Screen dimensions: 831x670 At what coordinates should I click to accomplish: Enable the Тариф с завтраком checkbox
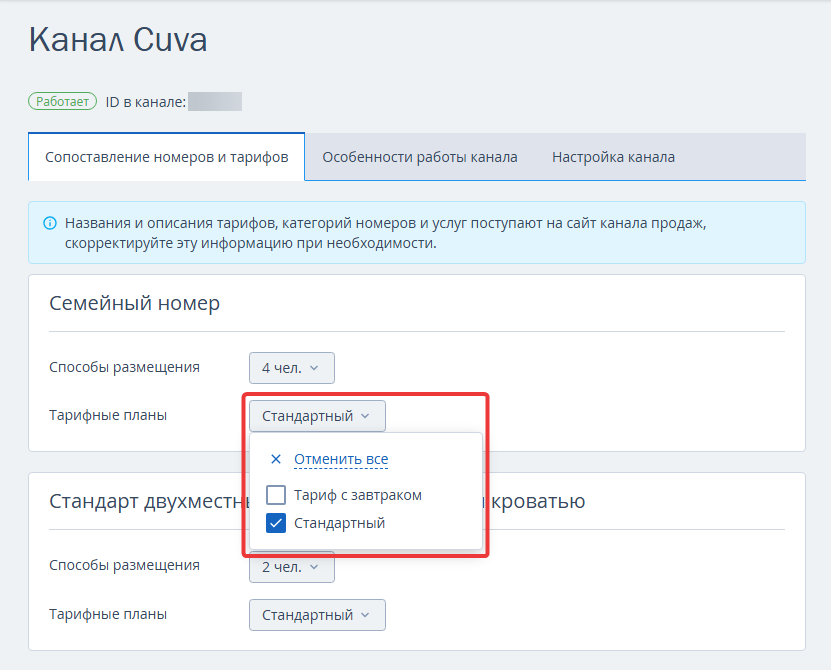tap(276, 495)
